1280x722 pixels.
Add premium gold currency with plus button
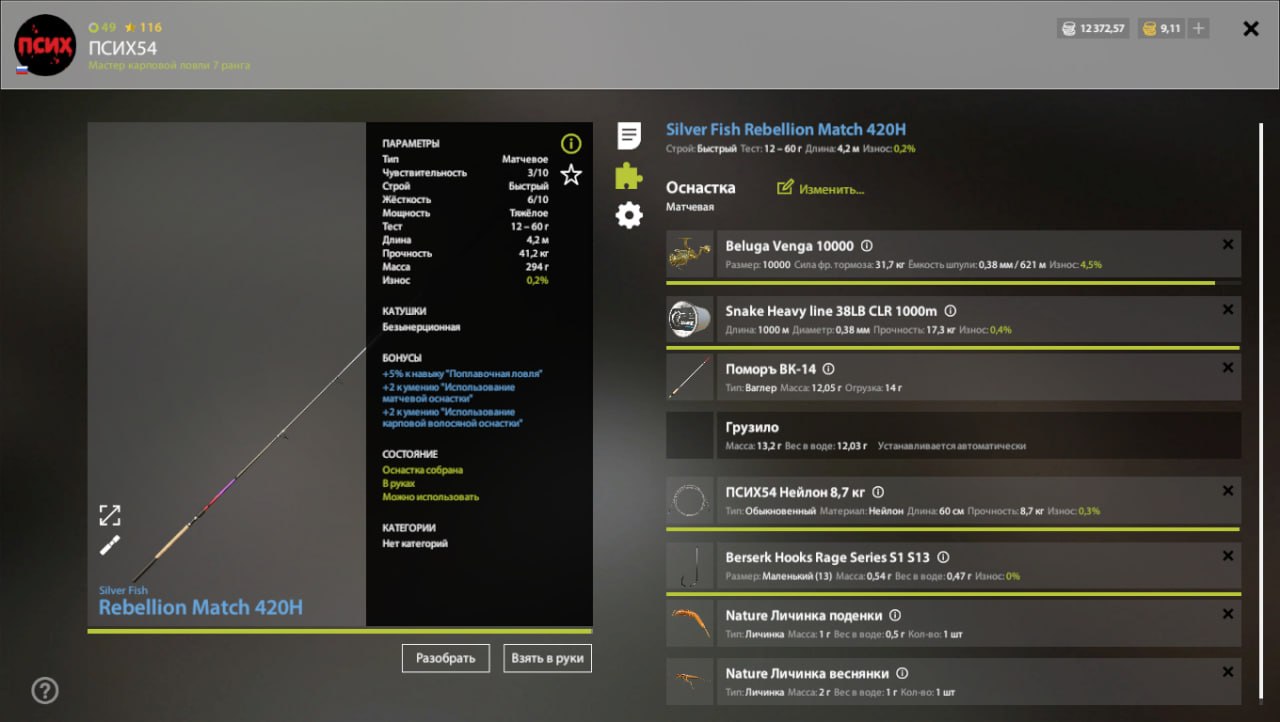click(x=1198, y=29)
